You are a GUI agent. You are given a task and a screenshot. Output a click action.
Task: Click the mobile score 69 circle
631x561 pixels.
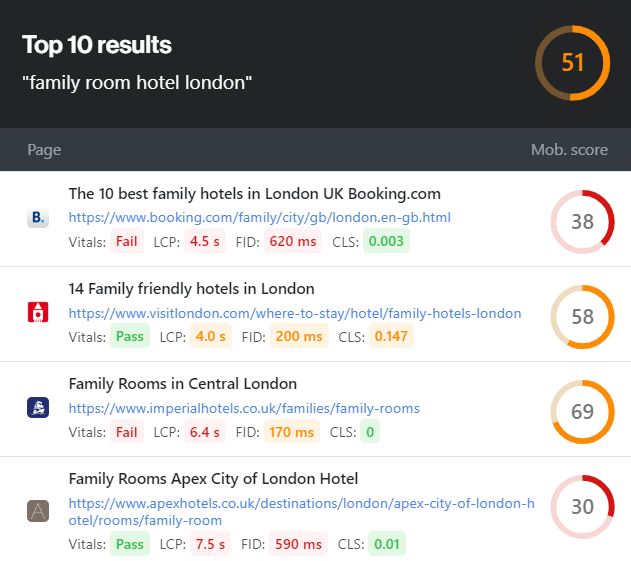(x=582, y=412)
